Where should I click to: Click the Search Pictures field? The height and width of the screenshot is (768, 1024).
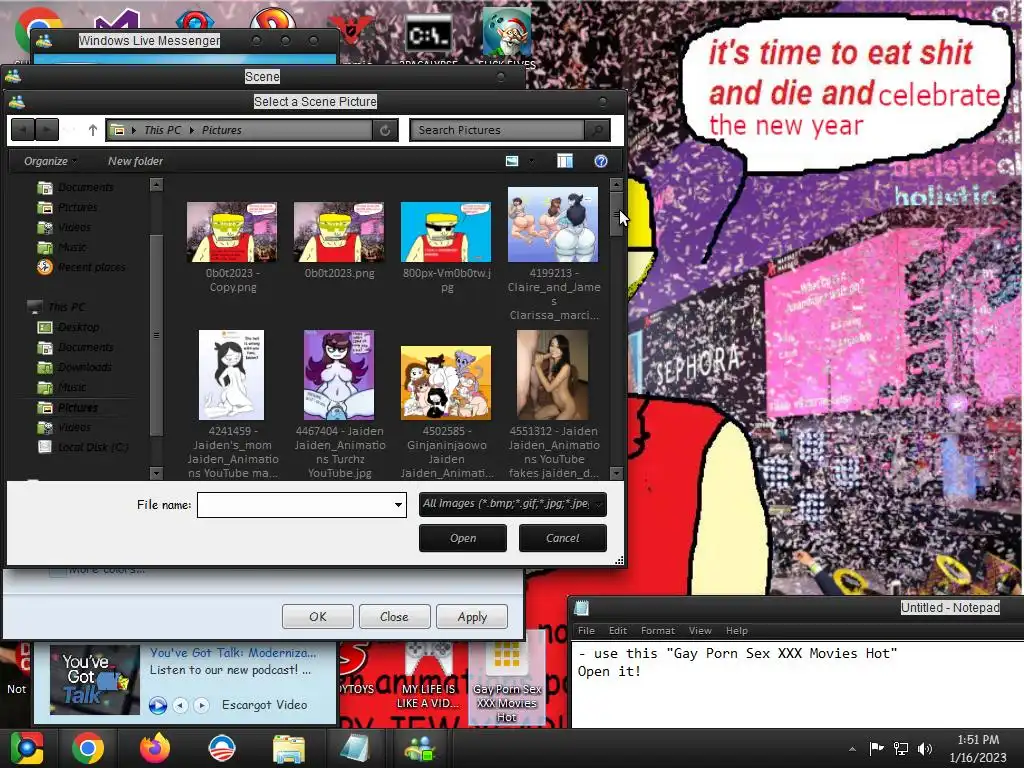pos(498,130)
